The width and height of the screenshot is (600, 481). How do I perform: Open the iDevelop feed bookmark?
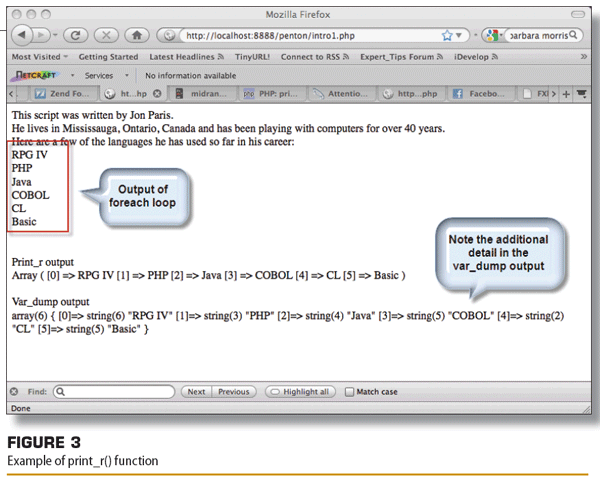tap(476, 57)
